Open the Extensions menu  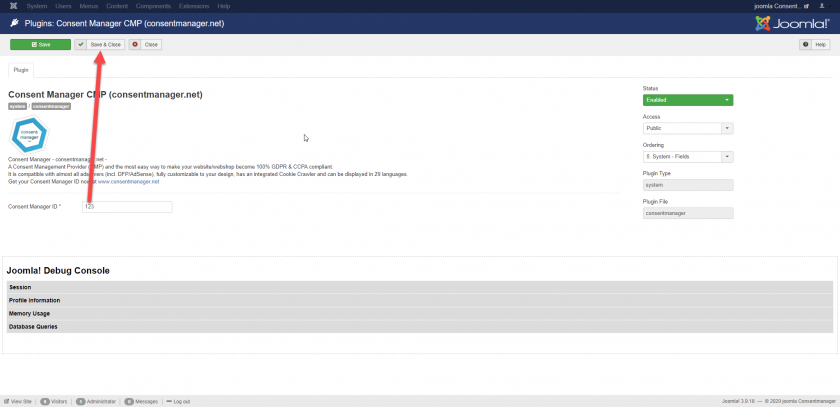coord(194,6)
